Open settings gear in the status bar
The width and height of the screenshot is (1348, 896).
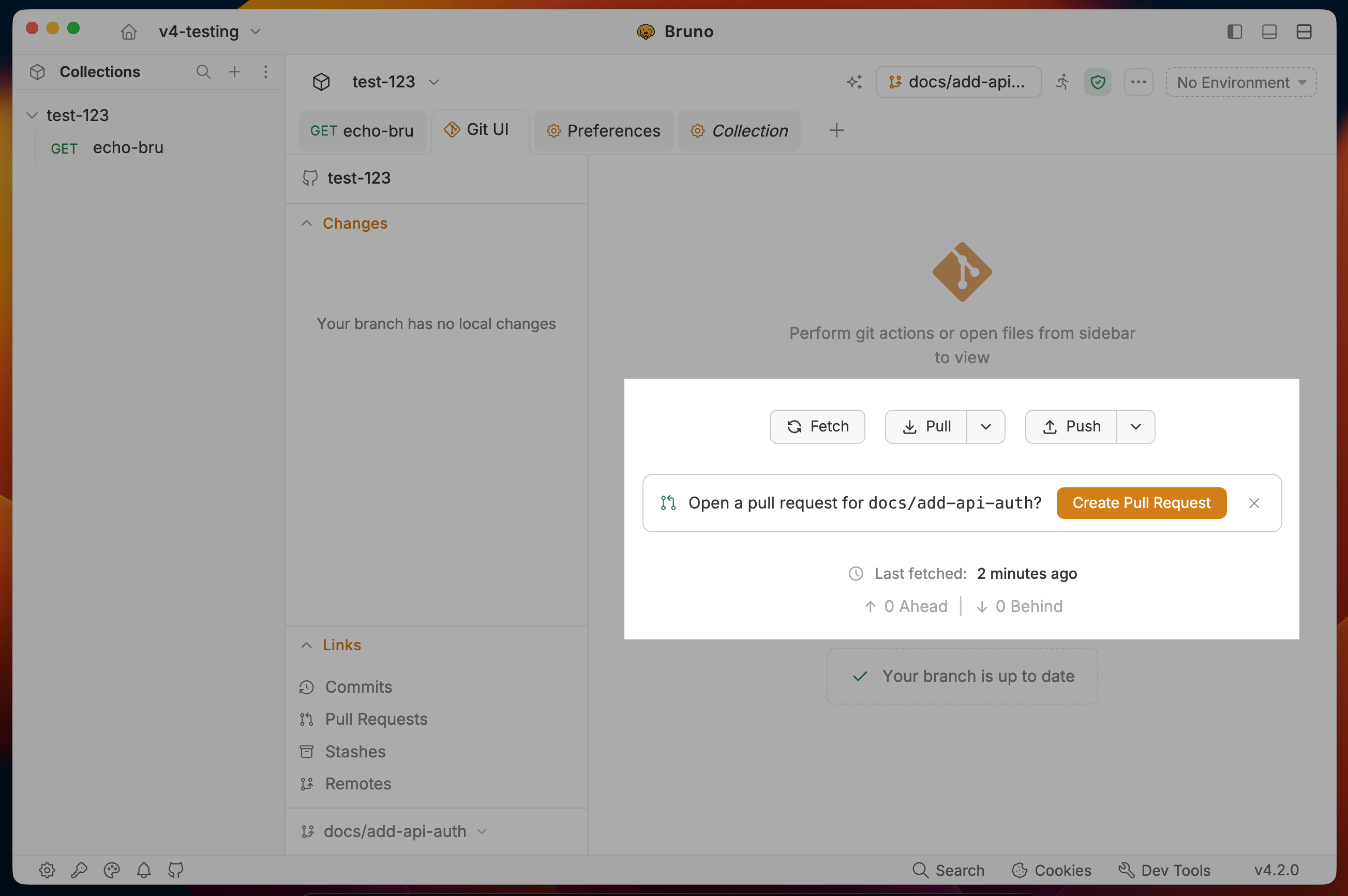coord(47,870)
